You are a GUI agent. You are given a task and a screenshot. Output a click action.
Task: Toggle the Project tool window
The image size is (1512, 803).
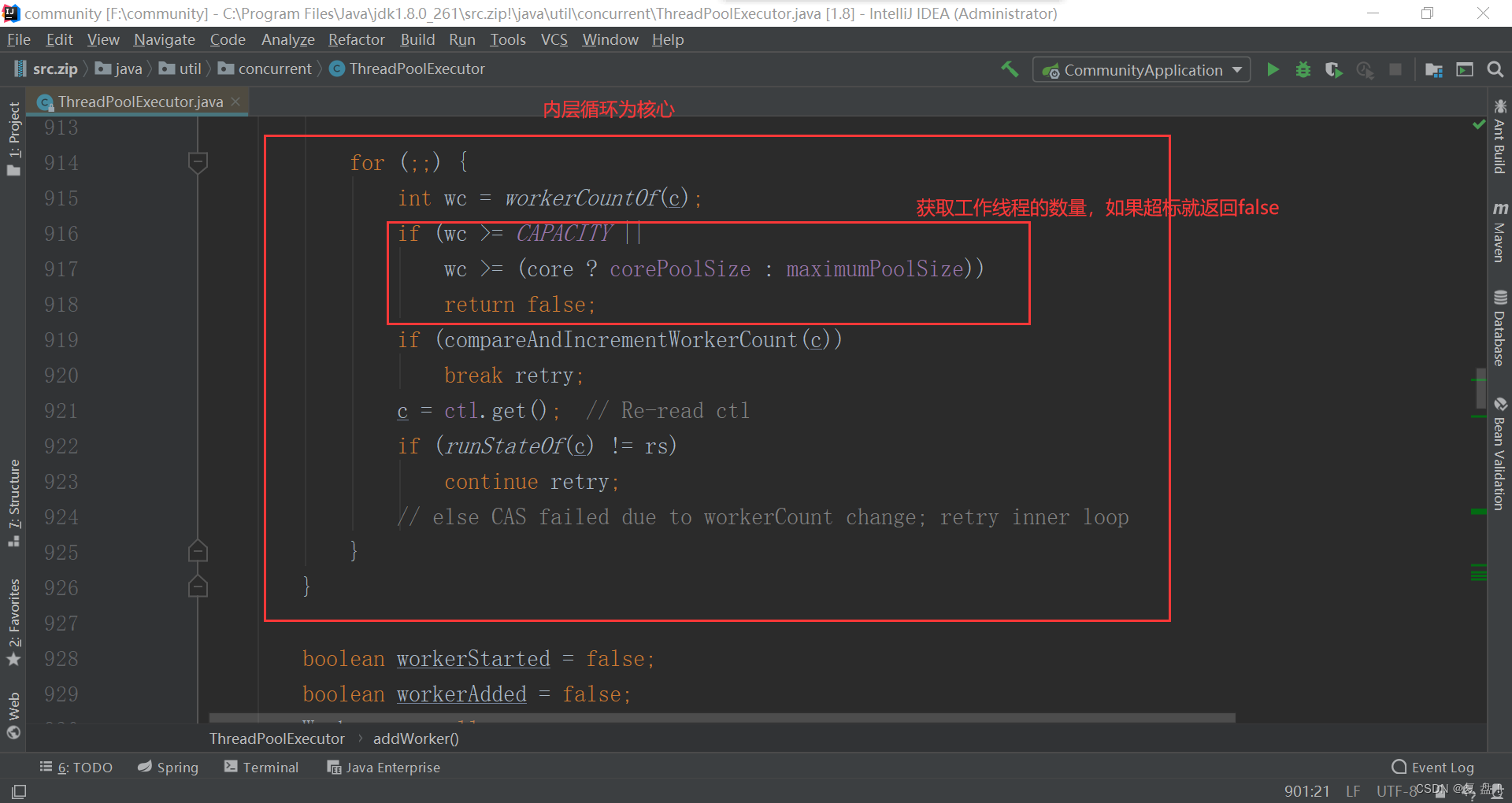[x=14, y=139]
